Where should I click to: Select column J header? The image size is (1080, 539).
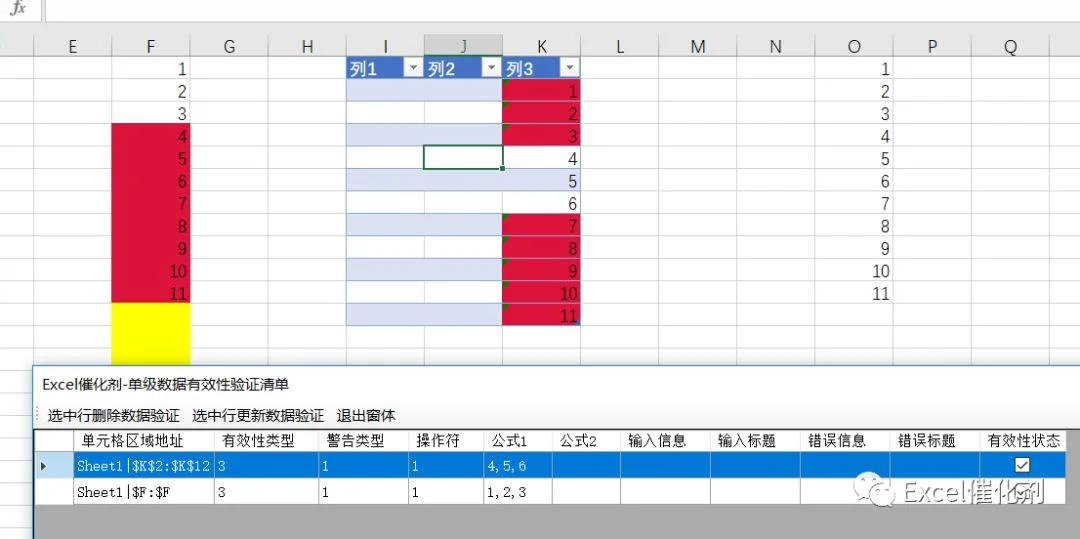click(464, 46)
